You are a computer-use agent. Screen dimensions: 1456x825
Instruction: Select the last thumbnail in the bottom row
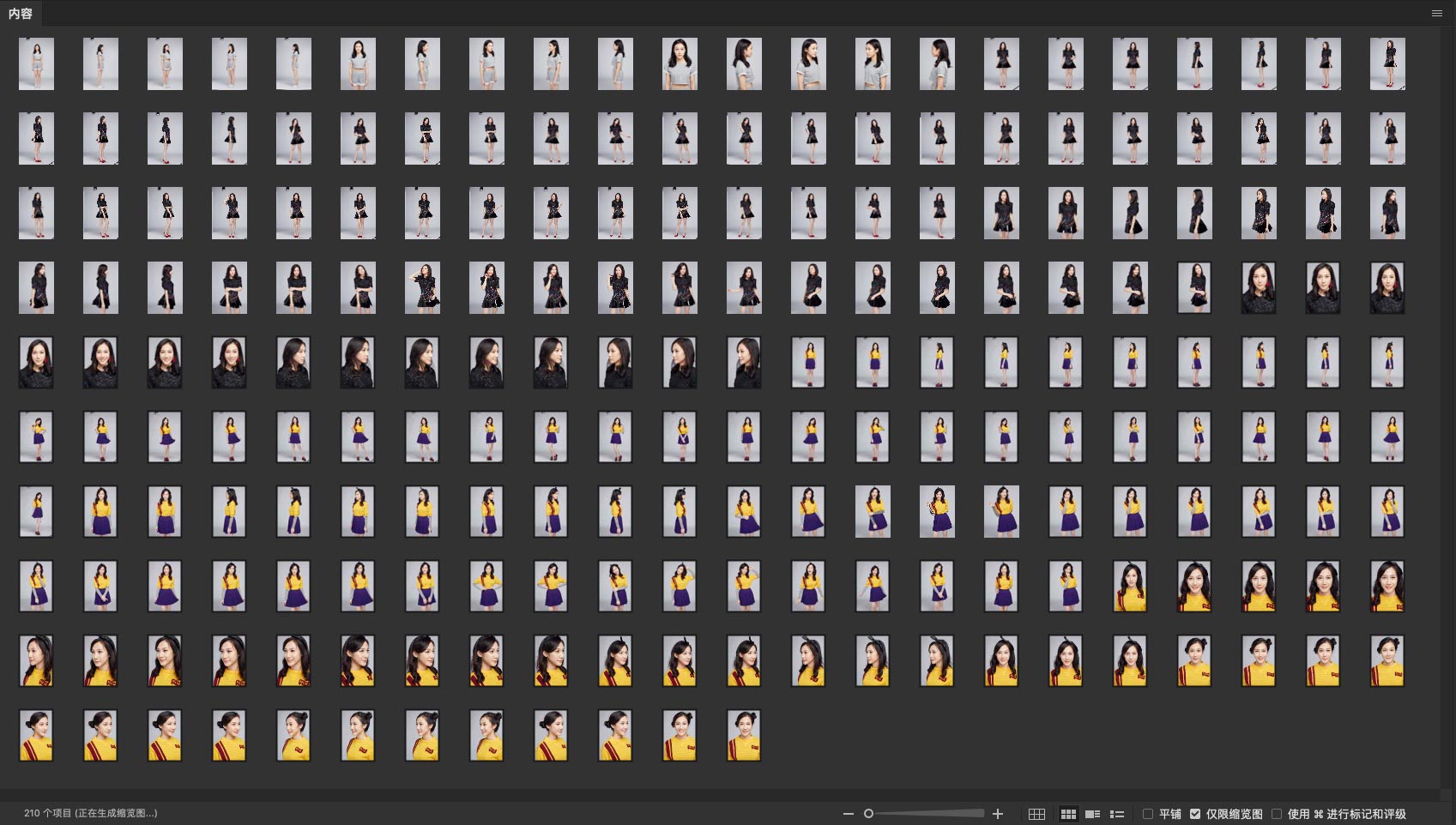click(744, 735)
